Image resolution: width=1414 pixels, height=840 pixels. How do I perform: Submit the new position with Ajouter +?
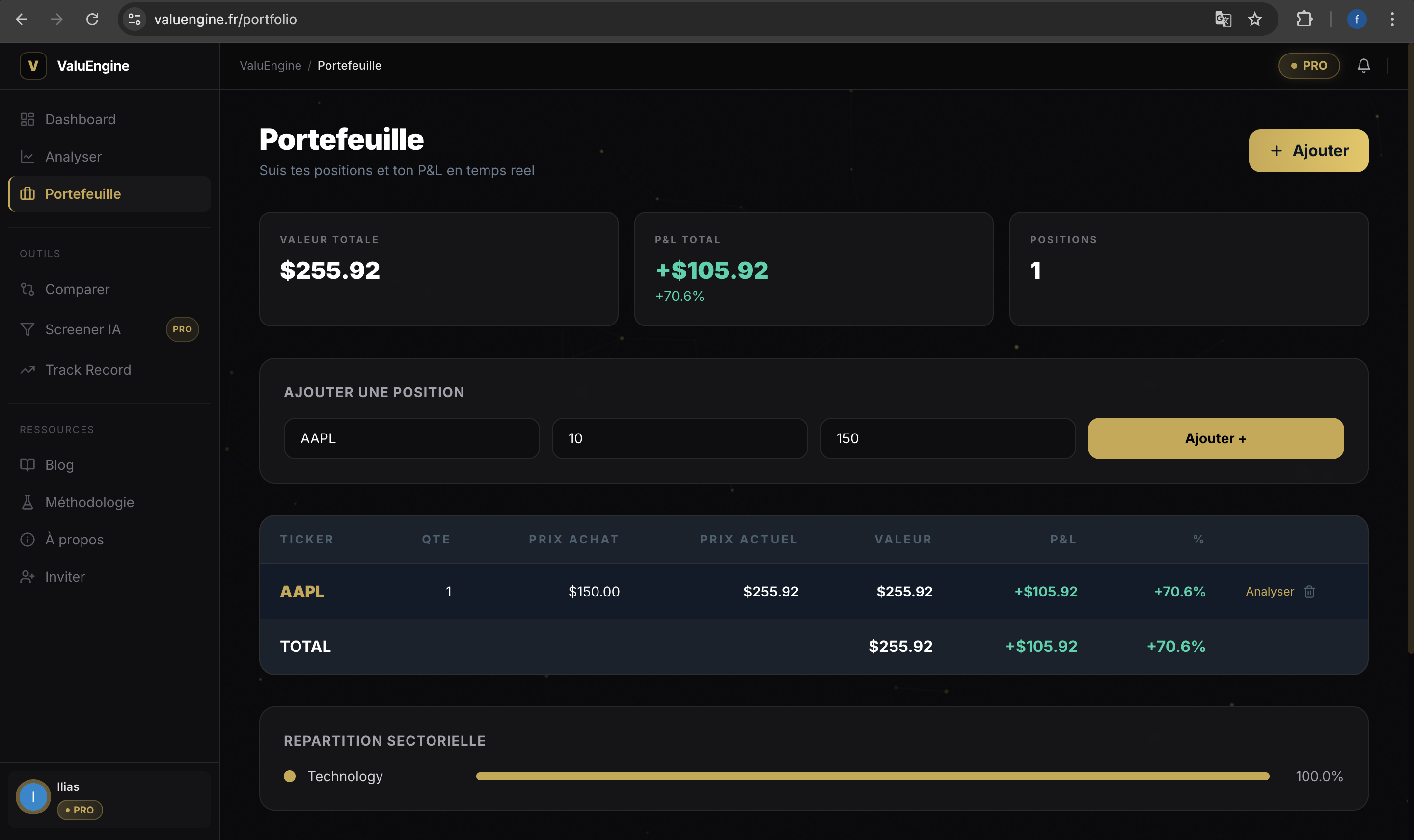[x=1215, y=437]
